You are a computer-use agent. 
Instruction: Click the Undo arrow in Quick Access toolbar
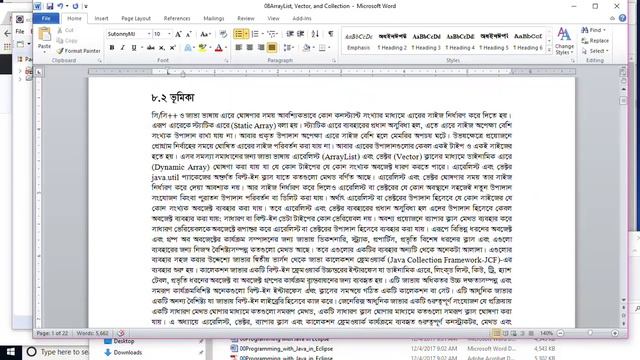tap(60, 6)
